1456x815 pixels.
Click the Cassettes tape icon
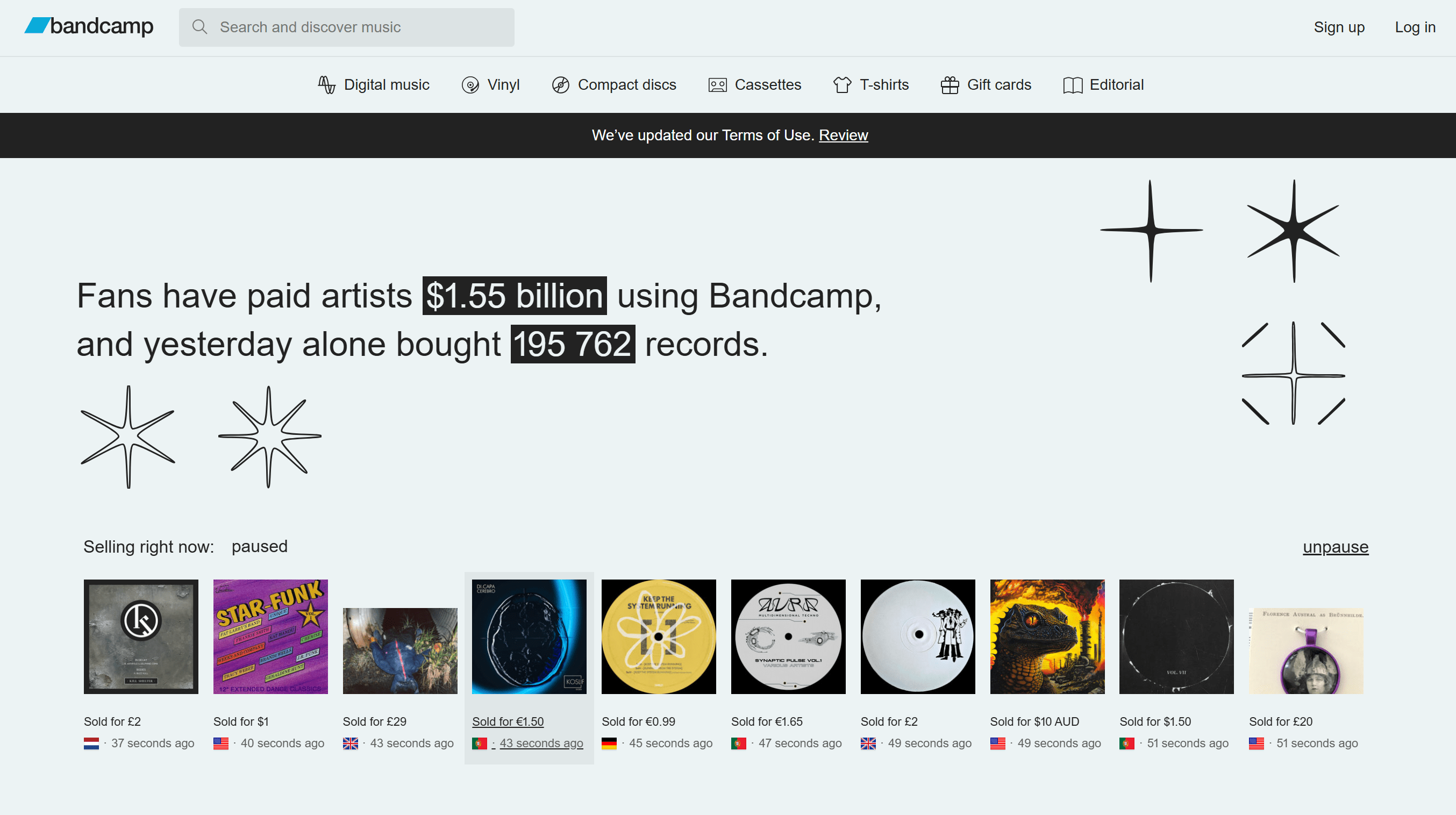tap(717, 85)
